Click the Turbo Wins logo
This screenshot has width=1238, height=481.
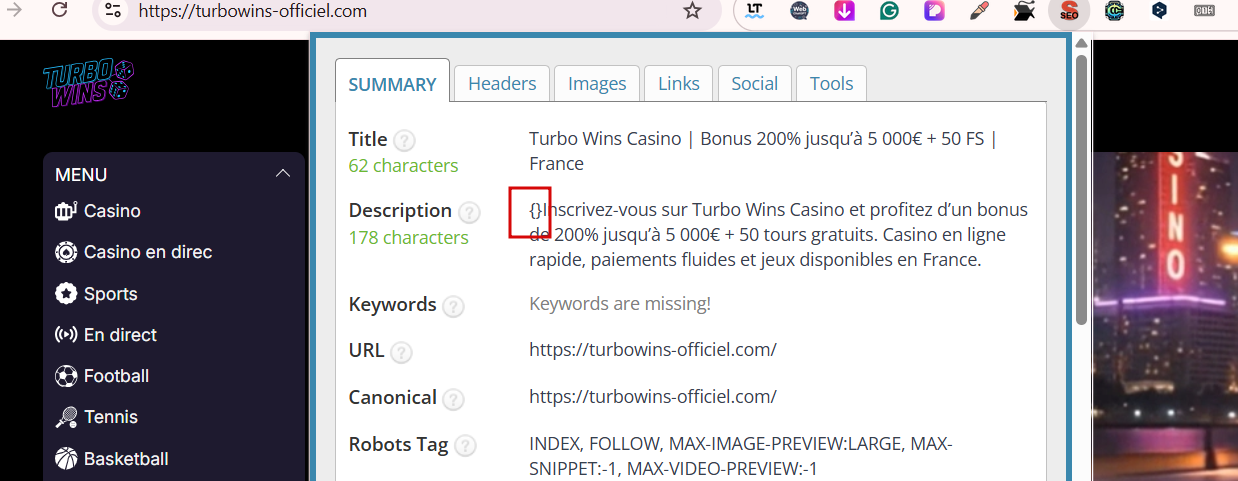[x=88, y=81]
